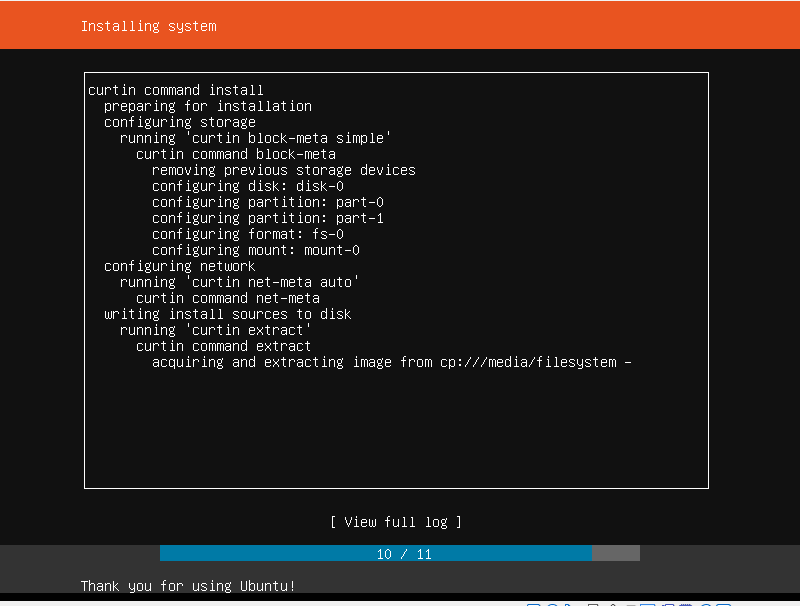Select the 'curtin command net-meta' line
The width and height of the screenshot is (800, 606).
(x=228, y=298)
